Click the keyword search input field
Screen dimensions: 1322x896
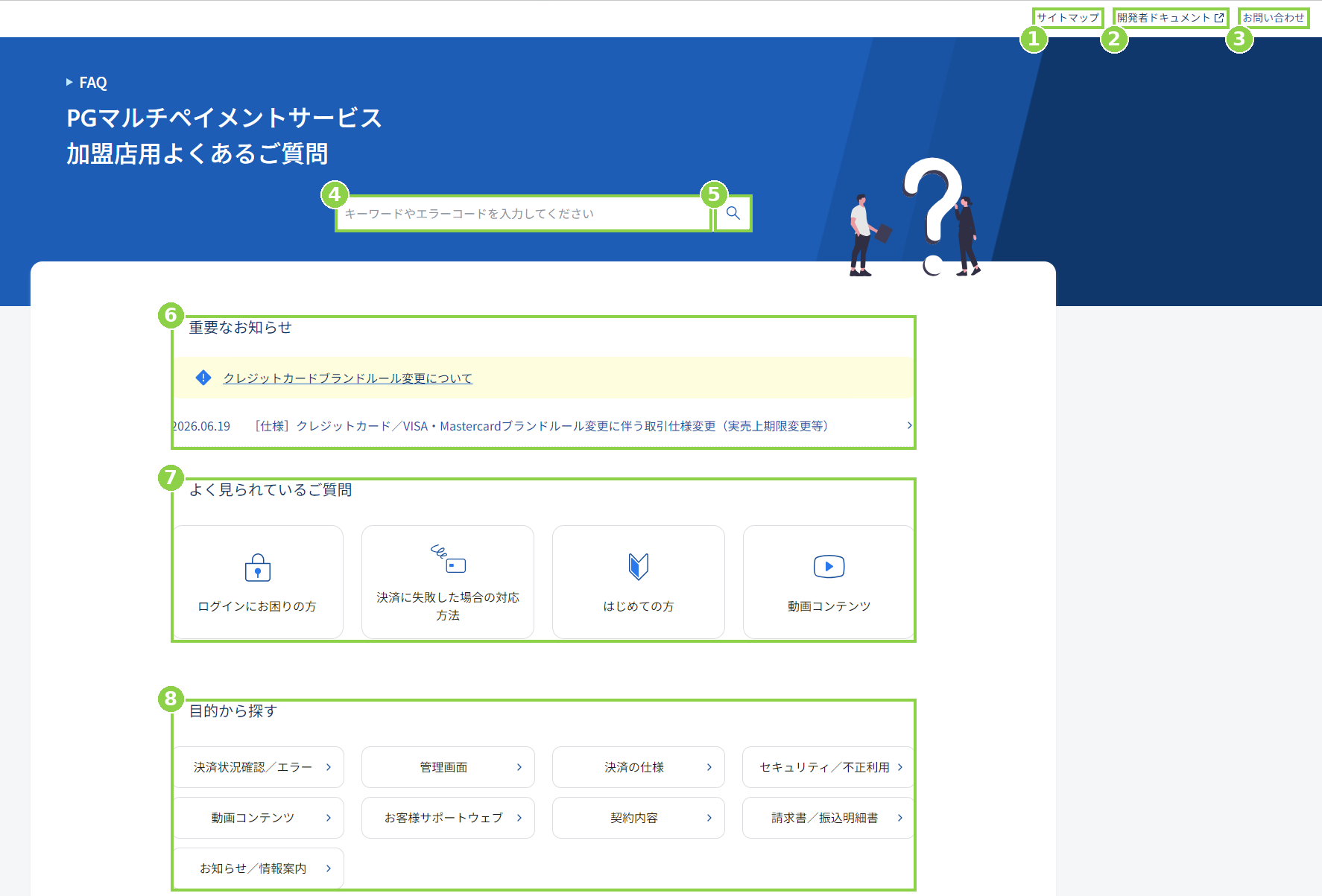(524, 214)
